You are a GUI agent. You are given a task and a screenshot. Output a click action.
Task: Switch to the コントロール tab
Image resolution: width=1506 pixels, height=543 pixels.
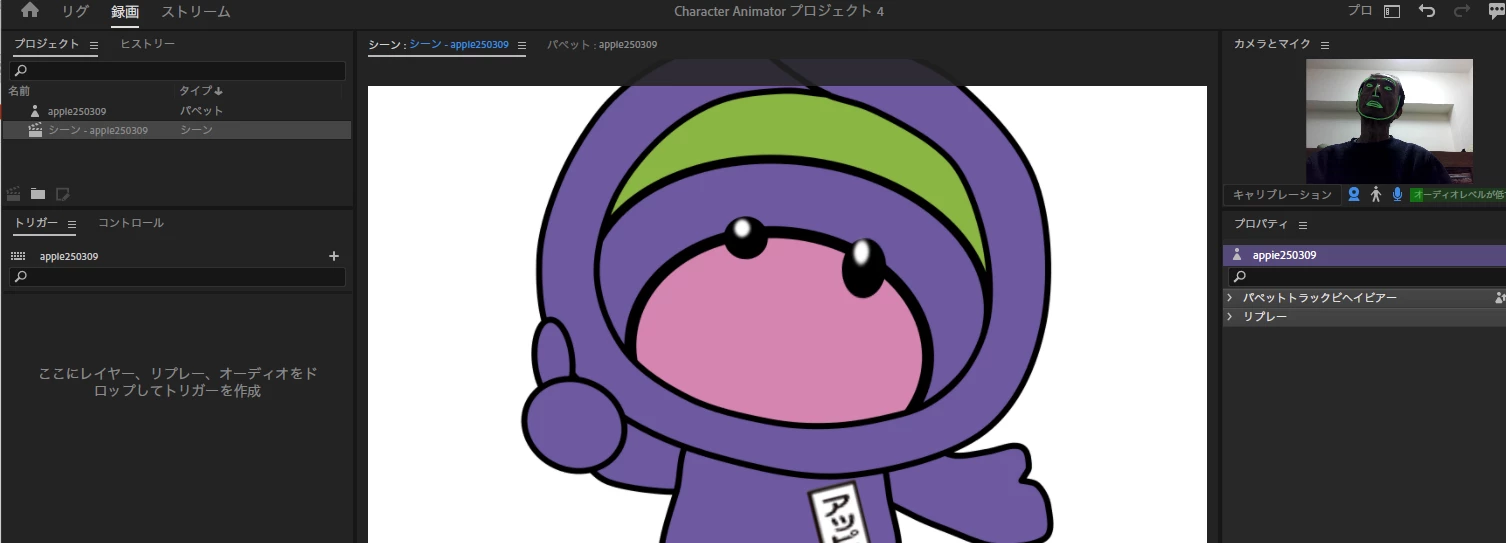coord(131,223)
